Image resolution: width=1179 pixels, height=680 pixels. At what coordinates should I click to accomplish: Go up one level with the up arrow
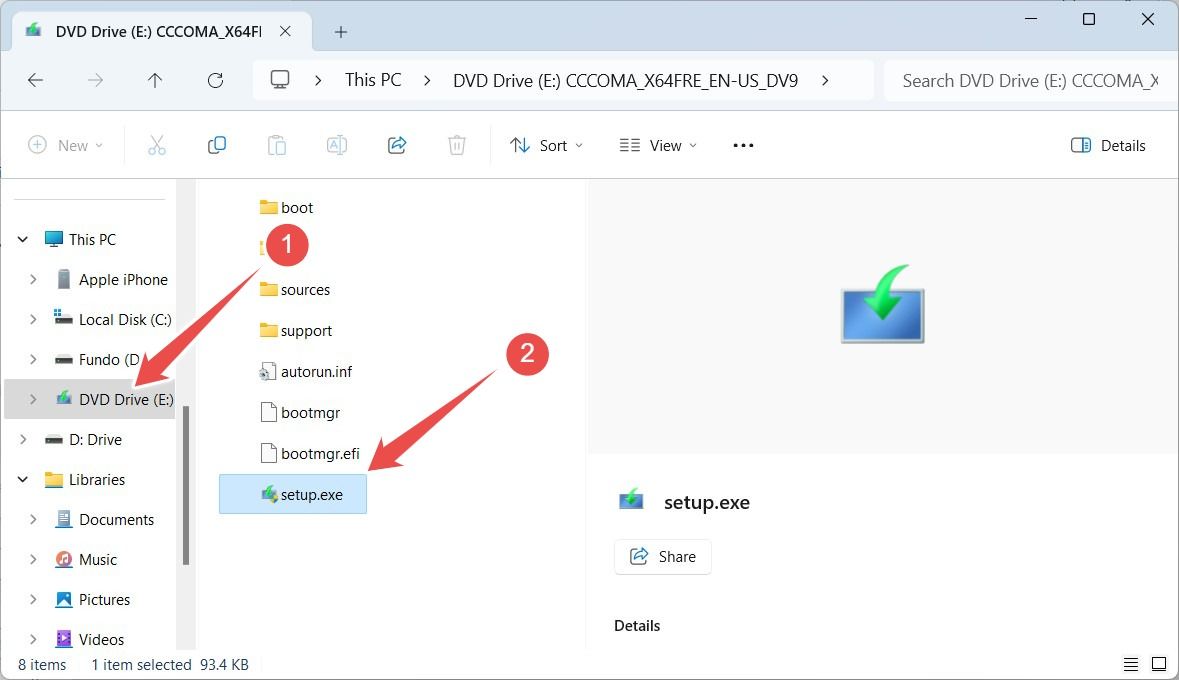155,80
